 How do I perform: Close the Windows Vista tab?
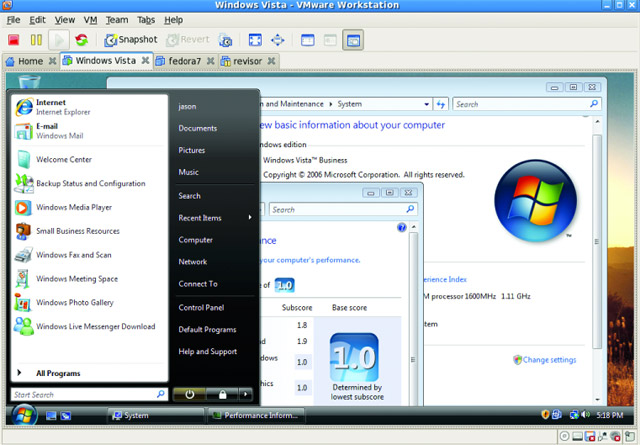click(x=145, y=60)
